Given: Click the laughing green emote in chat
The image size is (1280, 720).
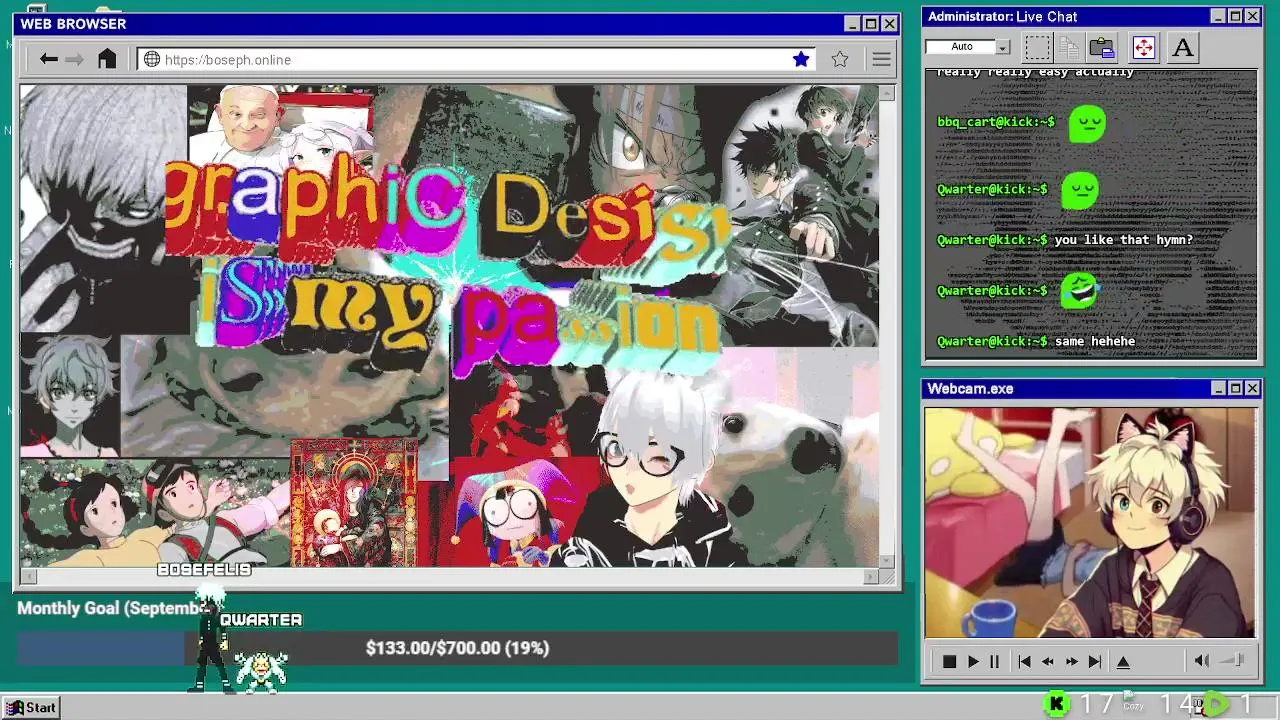Looking at the screenshot, I should pos(1079,291).
